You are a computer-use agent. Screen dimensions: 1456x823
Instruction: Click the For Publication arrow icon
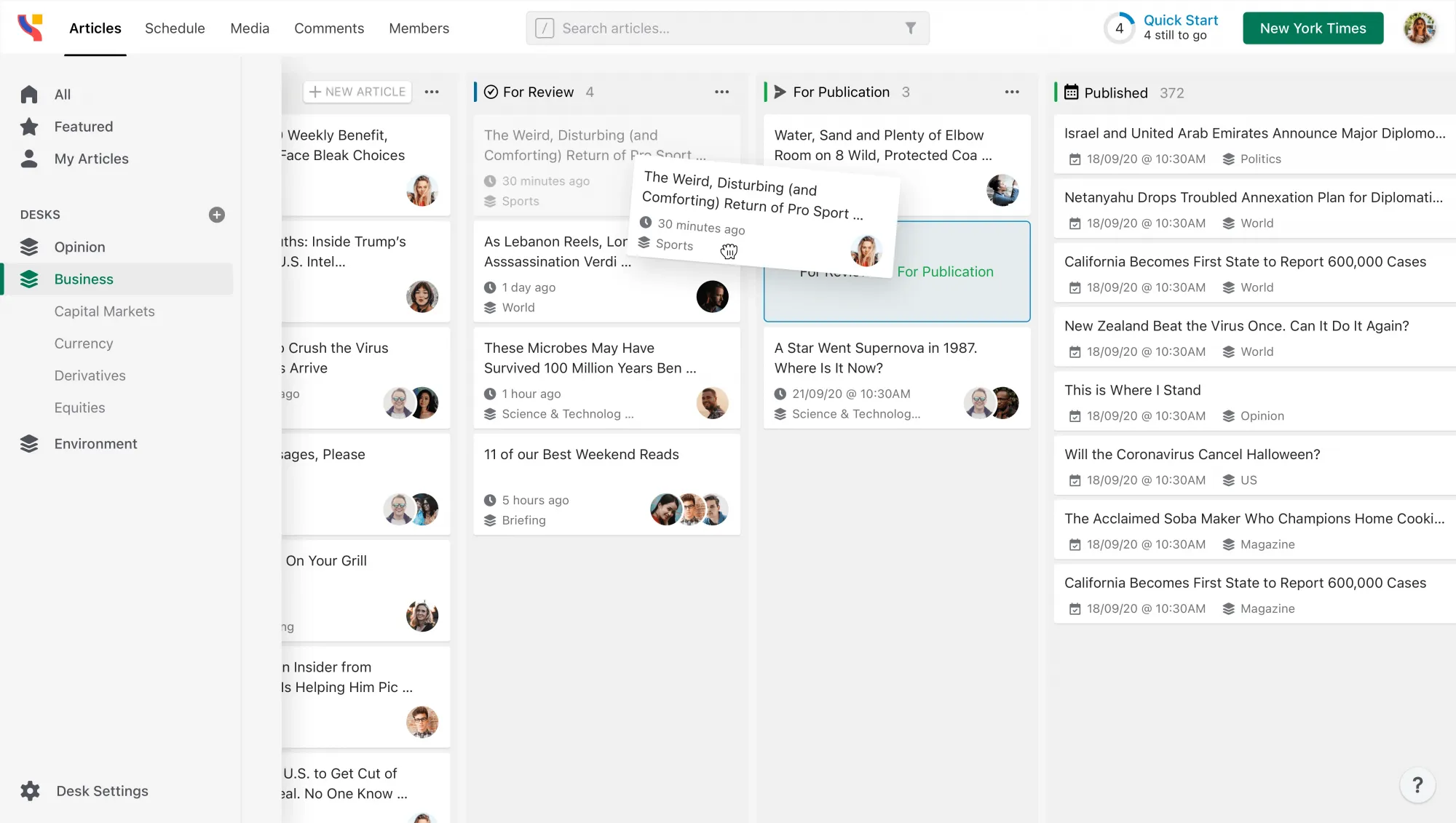[780, 92]
